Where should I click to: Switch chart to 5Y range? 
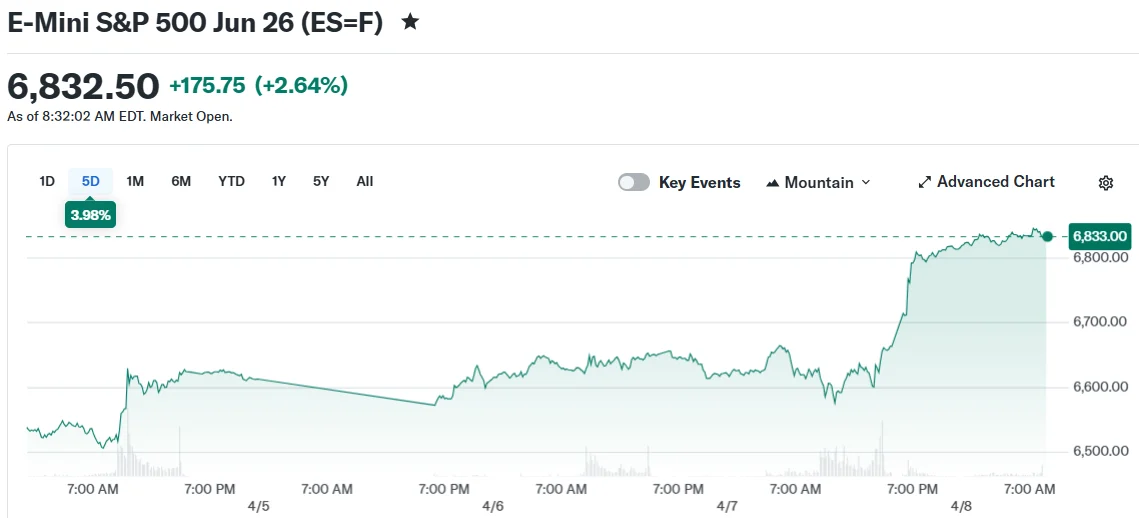321,182
